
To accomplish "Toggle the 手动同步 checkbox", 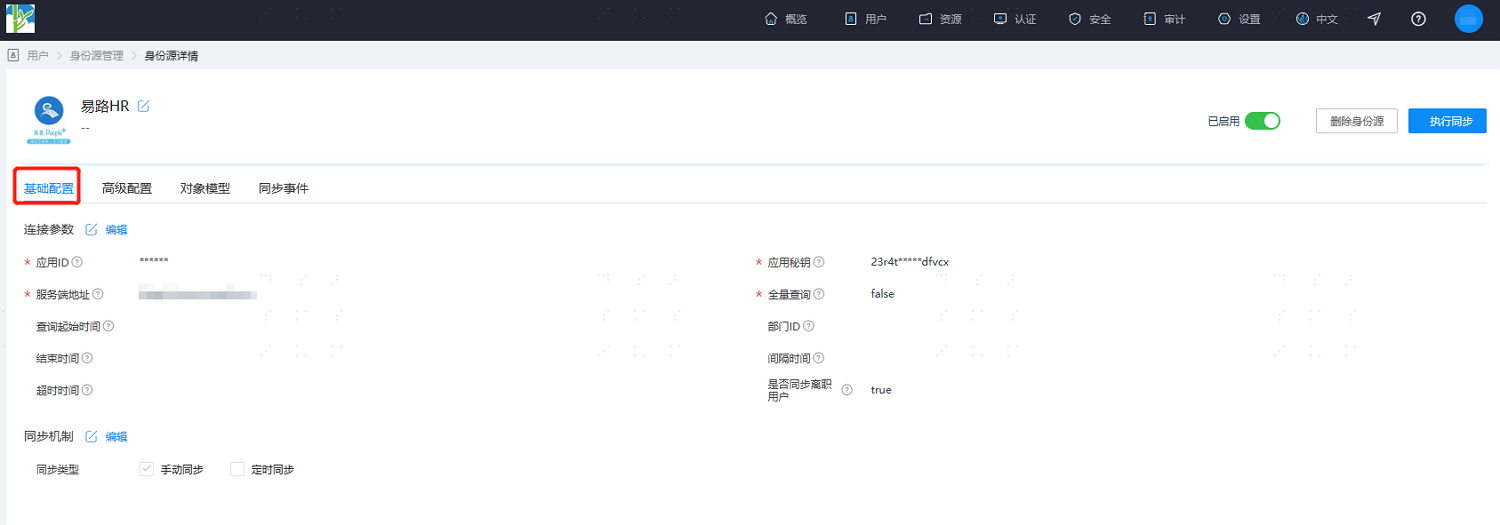I will pyautogui.click(x=147, y=469).
